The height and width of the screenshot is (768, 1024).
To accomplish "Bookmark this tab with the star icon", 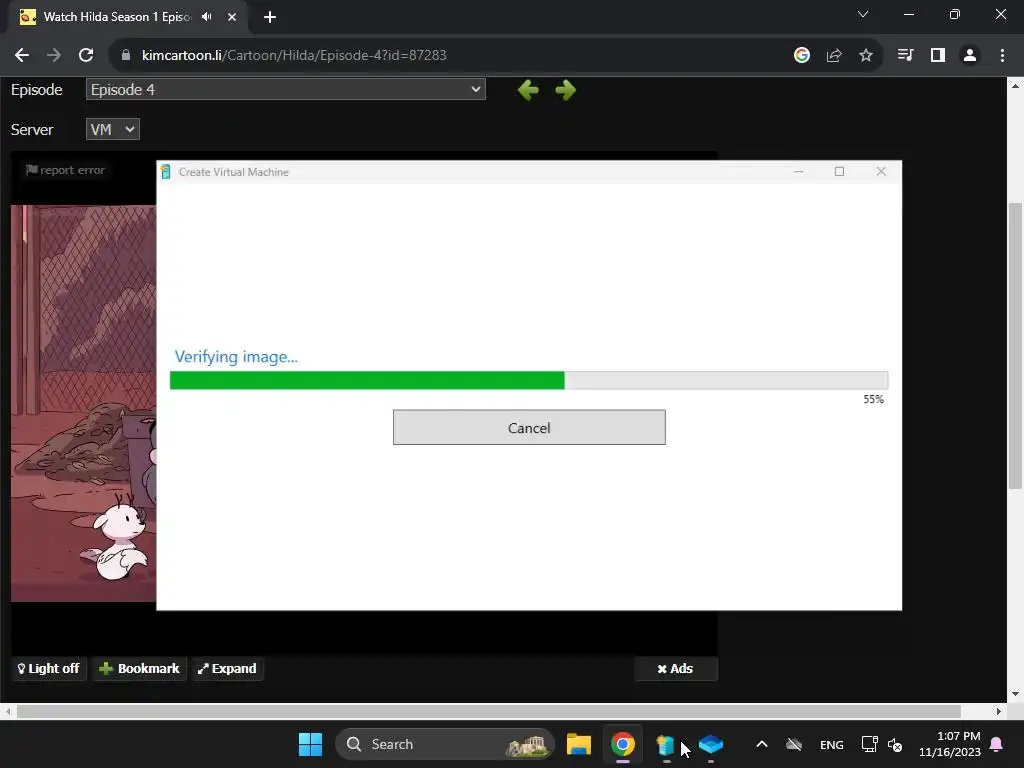I will click(866, 56).
